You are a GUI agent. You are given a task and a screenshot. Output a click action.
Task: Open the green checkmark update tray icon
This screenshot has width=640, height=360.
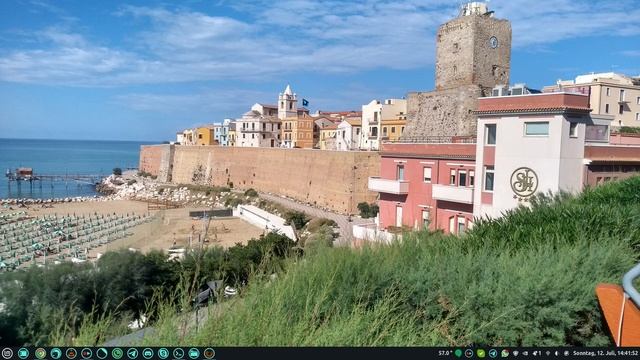click(x=481, y=353)
